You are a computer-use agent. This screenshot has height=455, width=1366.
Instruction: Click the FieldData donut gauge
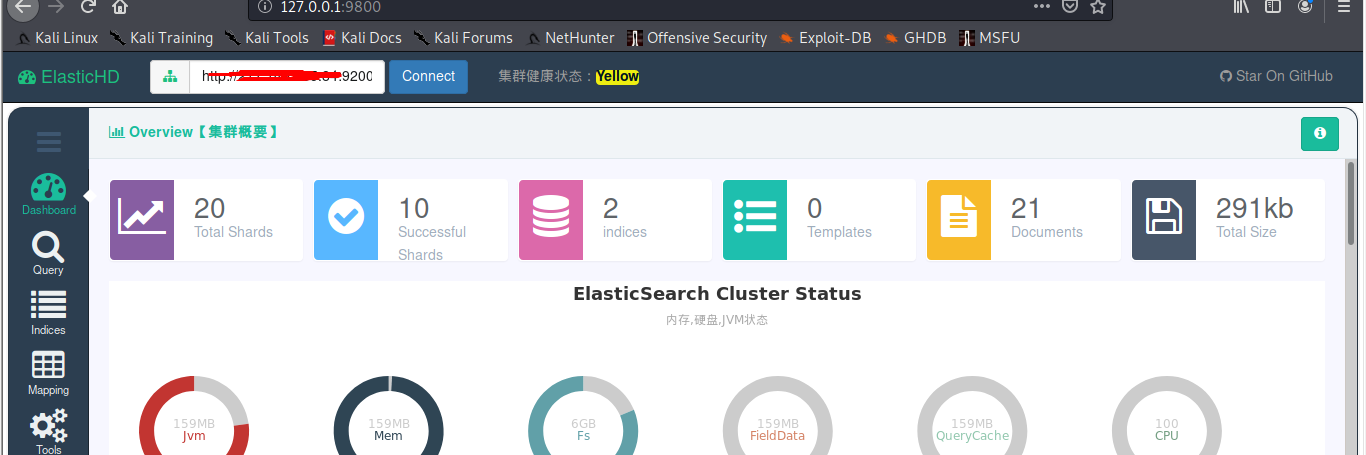pos(777,415)
